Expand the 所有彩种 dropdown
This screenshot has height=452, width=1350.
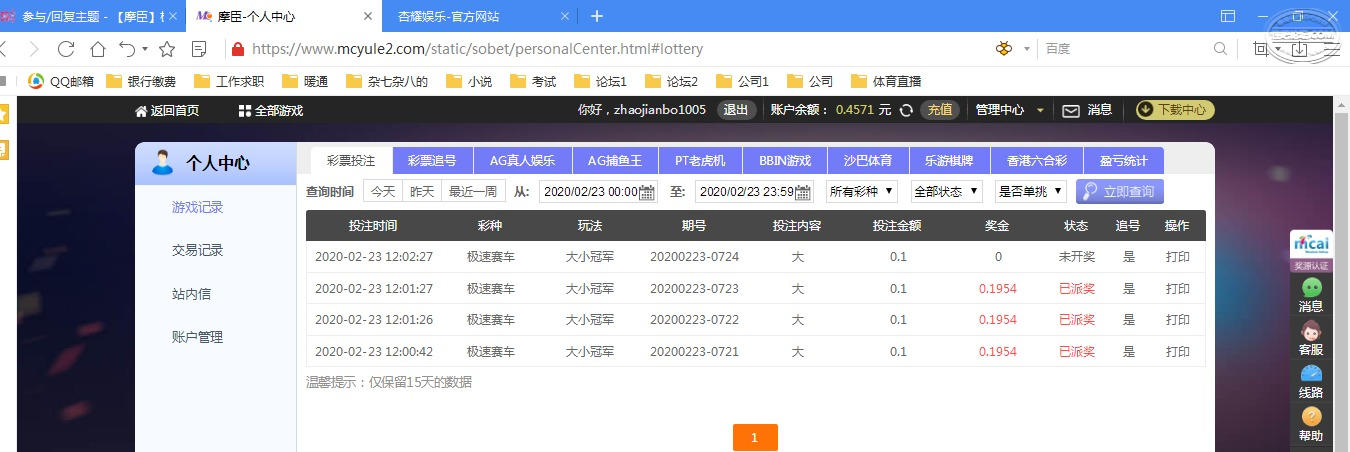(x=862, y=191)
